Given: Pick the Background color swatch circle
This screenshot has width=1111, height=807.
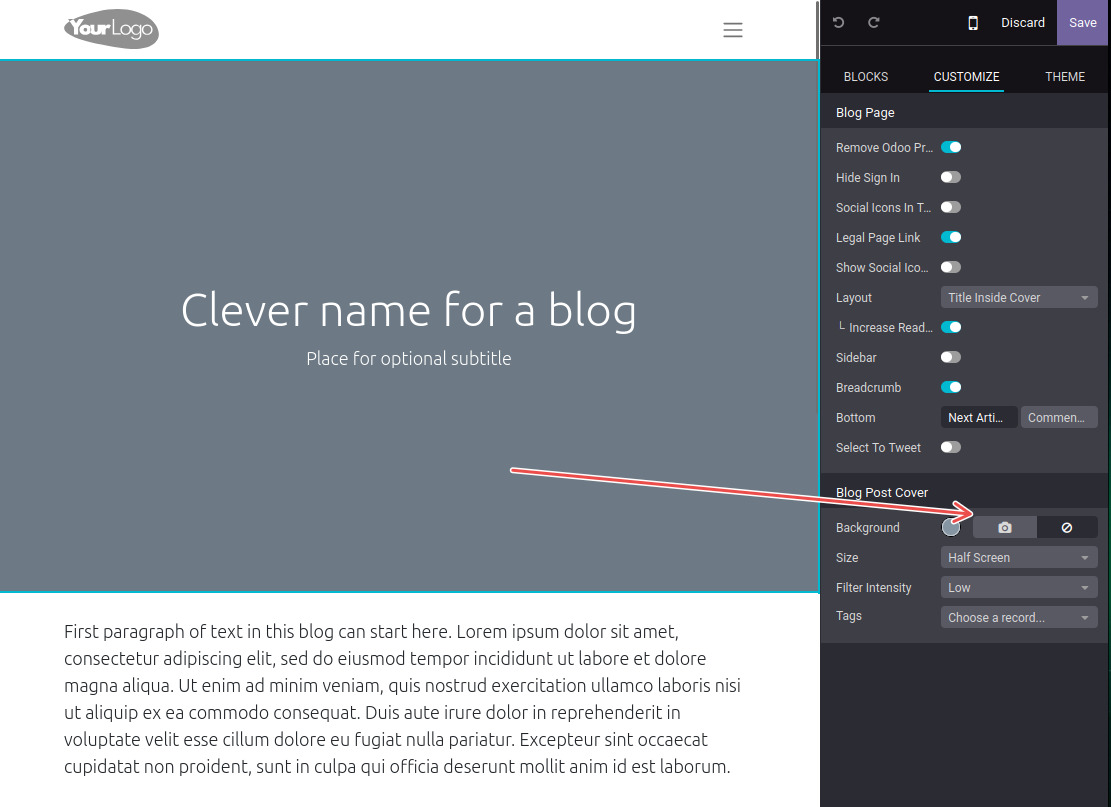Looking at the screenshot, I should (x=951, y=527).
